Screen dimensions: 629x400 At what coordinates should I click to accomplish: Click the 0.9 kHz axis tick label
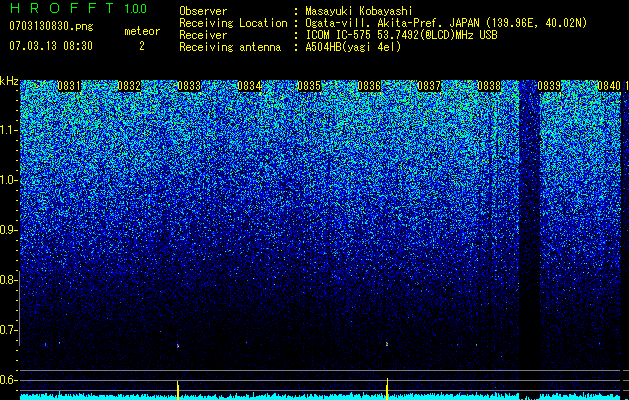pyautogui.click(x=8, y=230)
